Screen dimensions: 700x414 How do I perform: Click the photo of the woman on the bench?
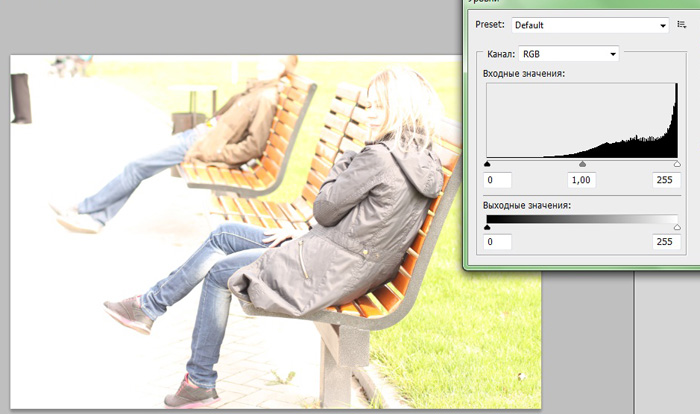275,232
